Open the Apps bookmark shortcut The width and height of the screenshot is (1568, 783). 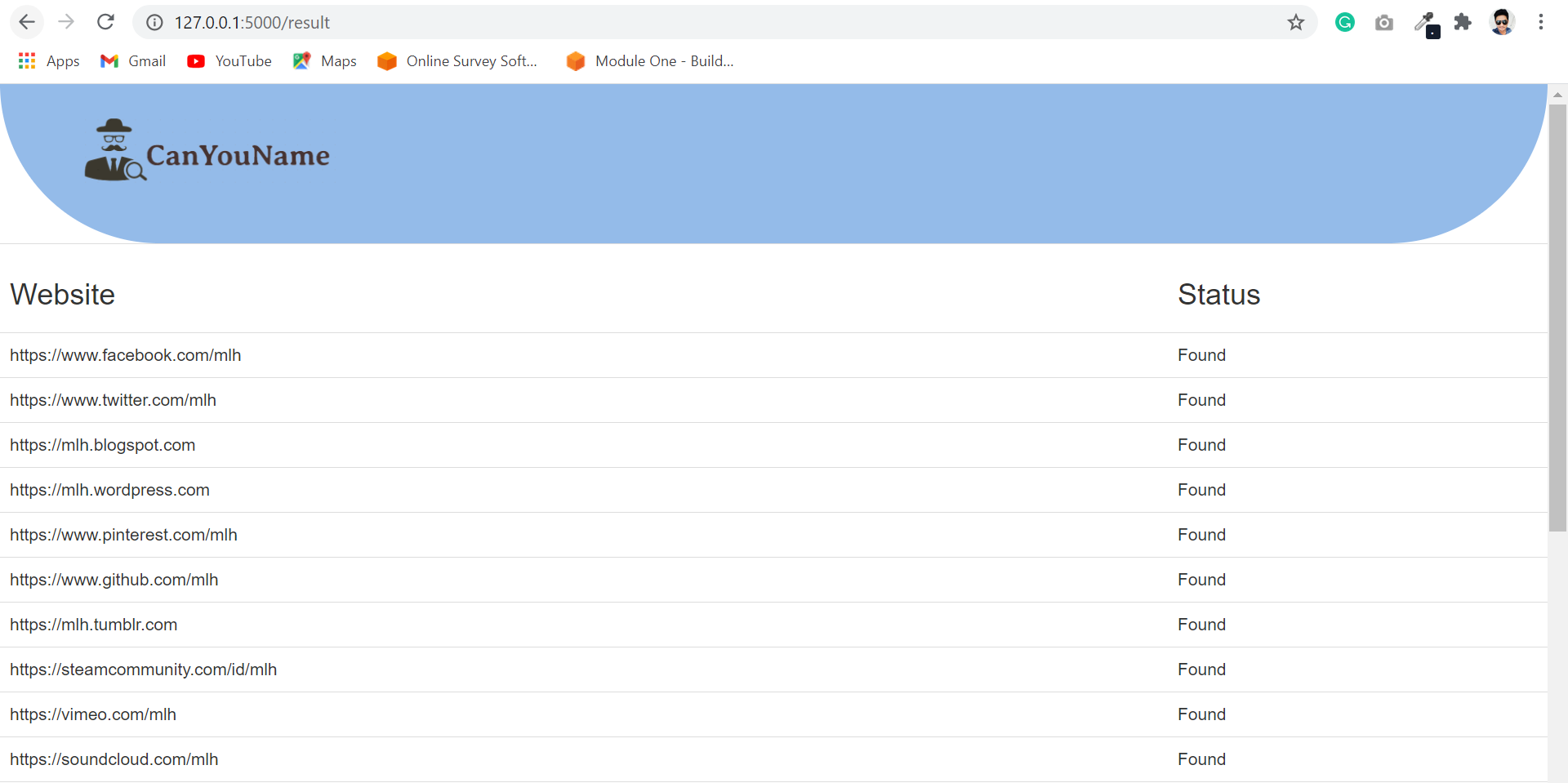pos(49,61)
